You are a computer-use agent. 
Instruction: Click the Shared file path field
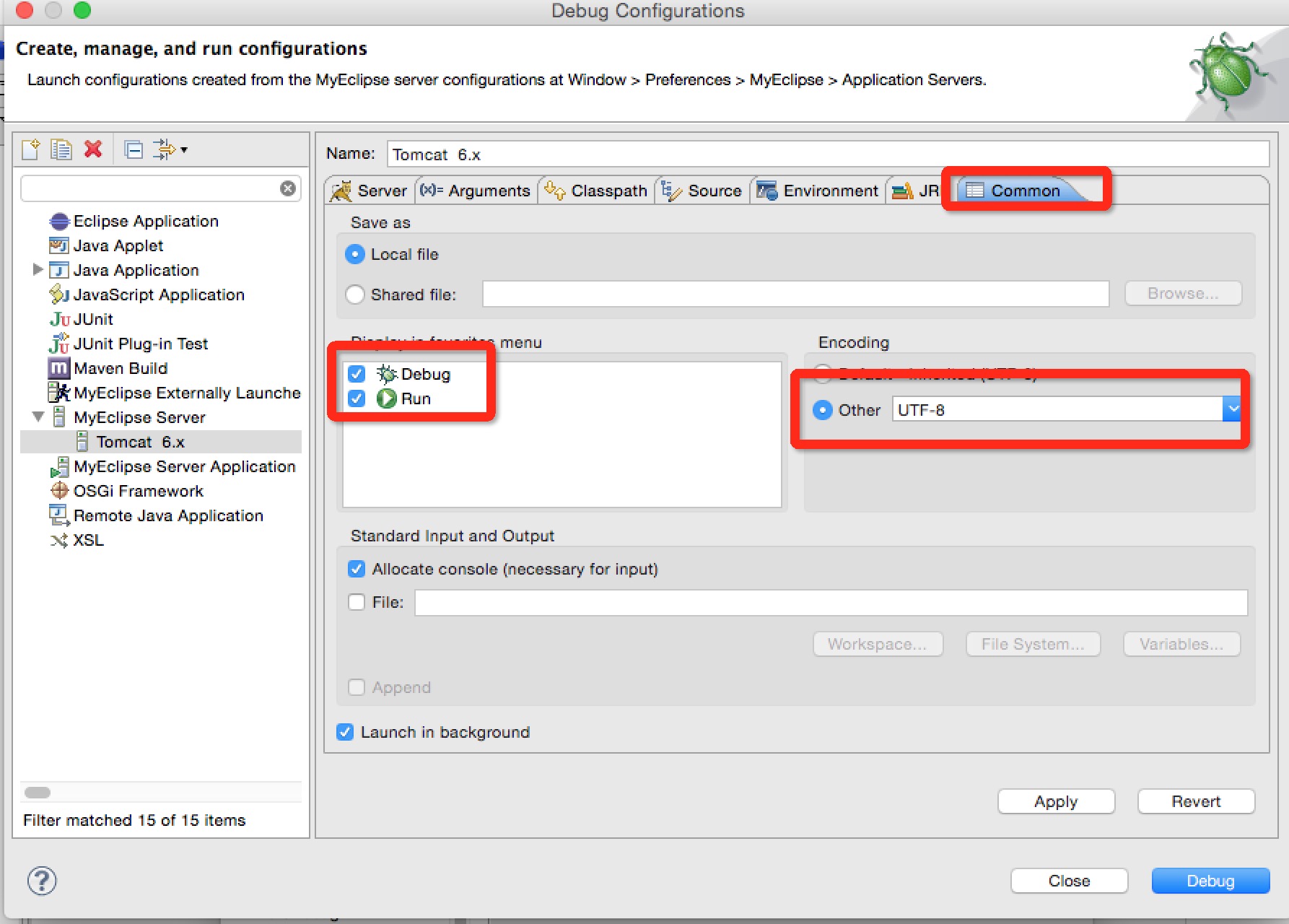[795, 294]
